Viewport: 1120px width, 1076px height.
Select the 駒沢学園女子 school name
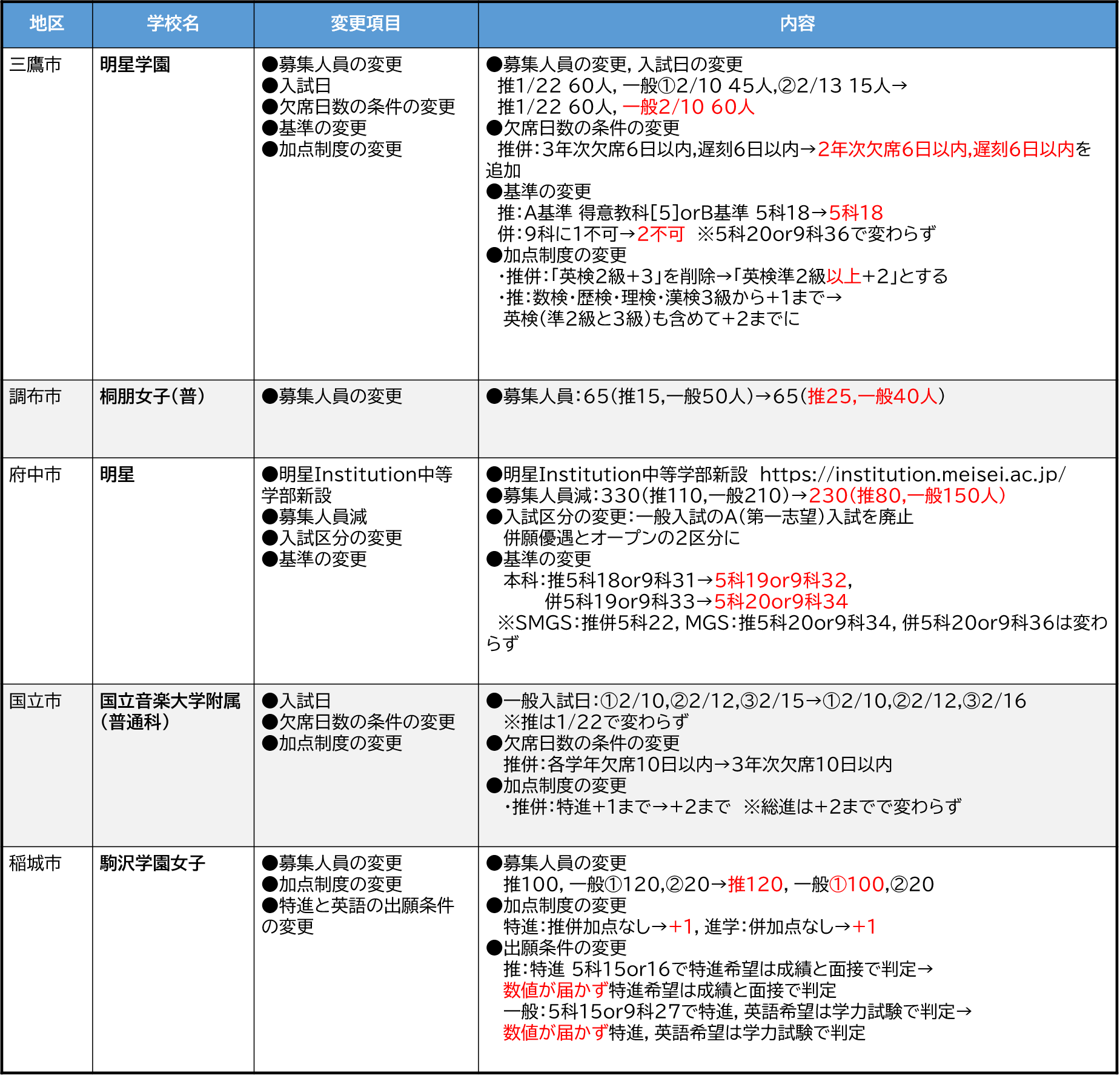click(152, 863)
